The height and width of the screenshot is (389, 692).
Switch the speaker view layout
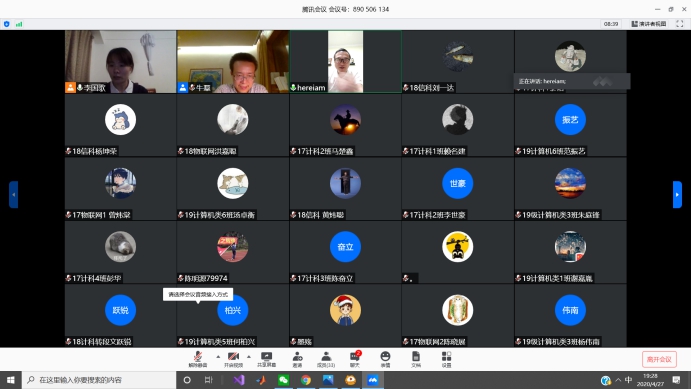point(649,24)
